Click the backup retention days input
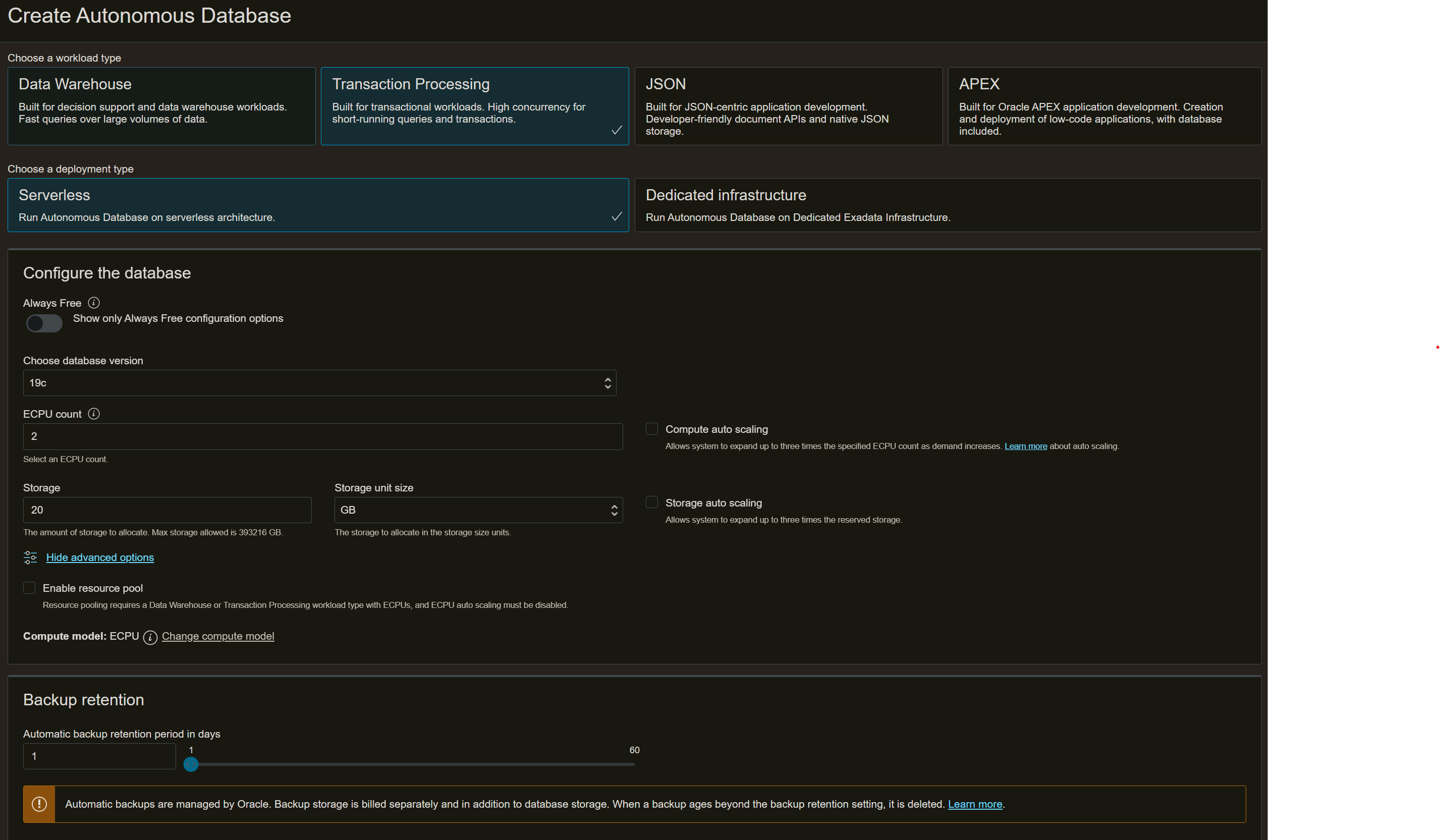This screenshot has width=1440, height=840. 99,756
